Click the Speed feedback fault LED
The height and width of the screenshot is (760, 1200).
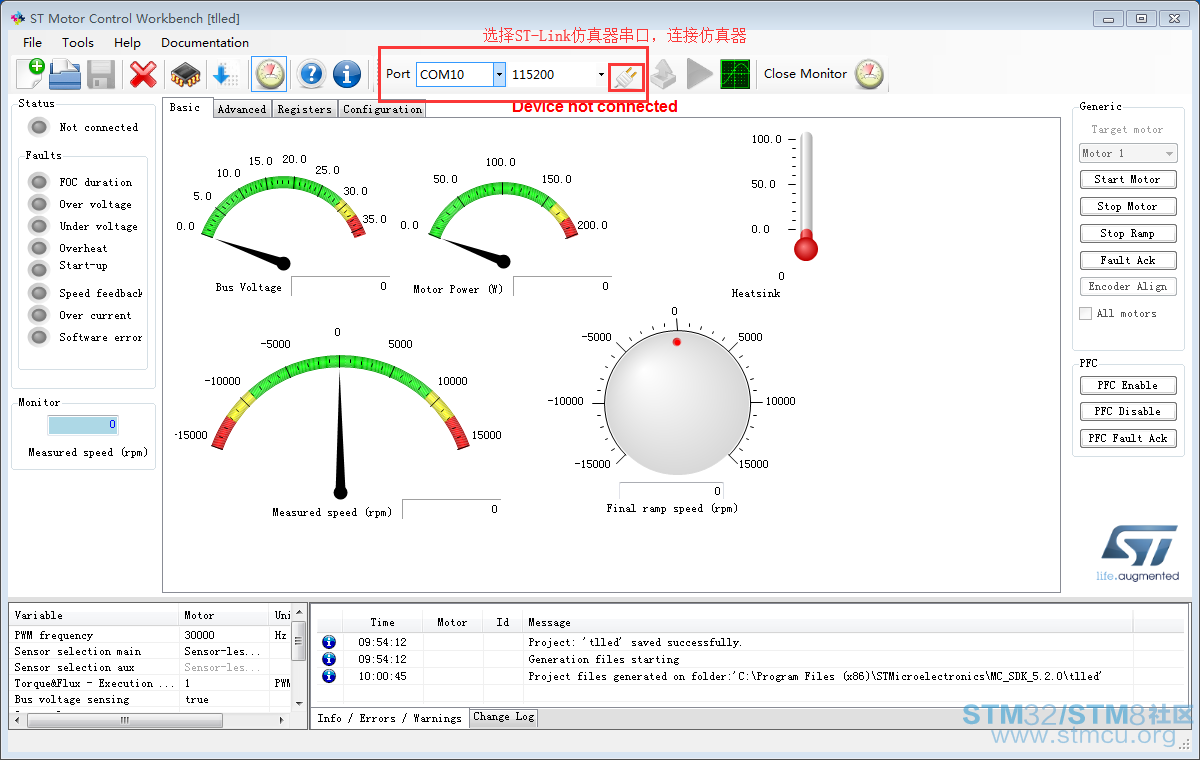pyautogui.click(x=39, y=293)
